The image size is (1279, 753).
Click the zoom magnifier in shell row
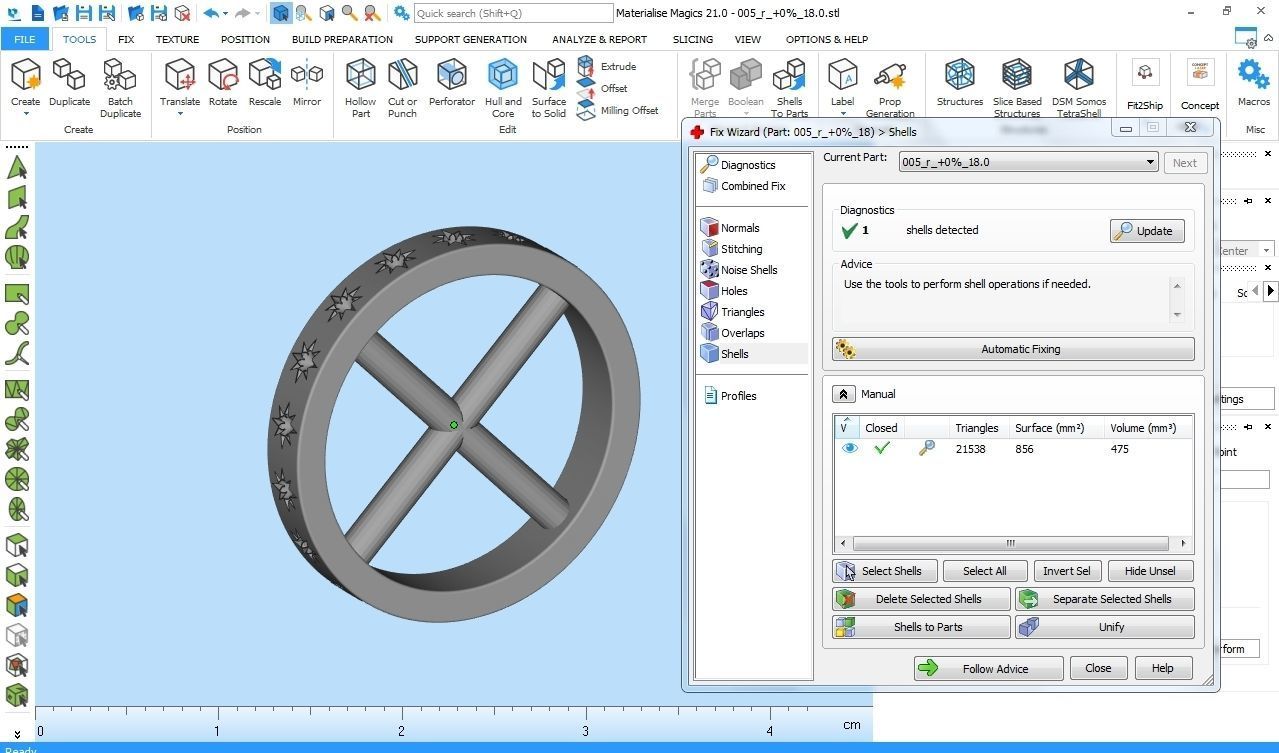(926, 449)
